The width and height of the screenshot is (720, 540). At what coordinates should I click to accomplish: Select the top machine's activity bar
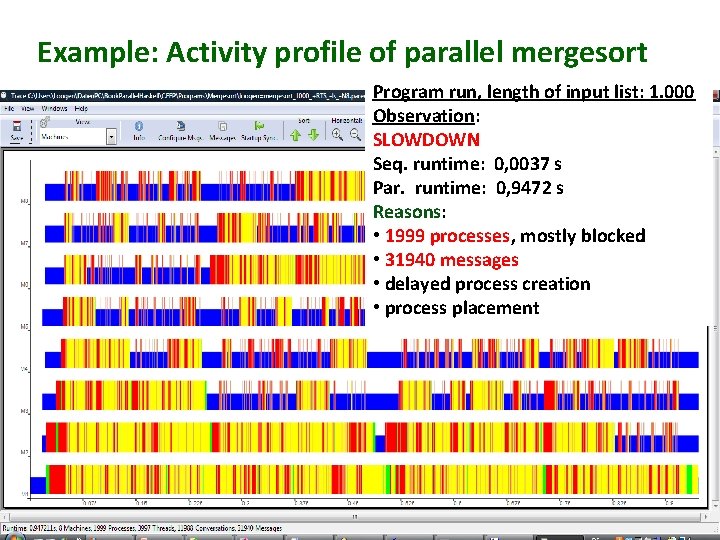coord(205,186)
